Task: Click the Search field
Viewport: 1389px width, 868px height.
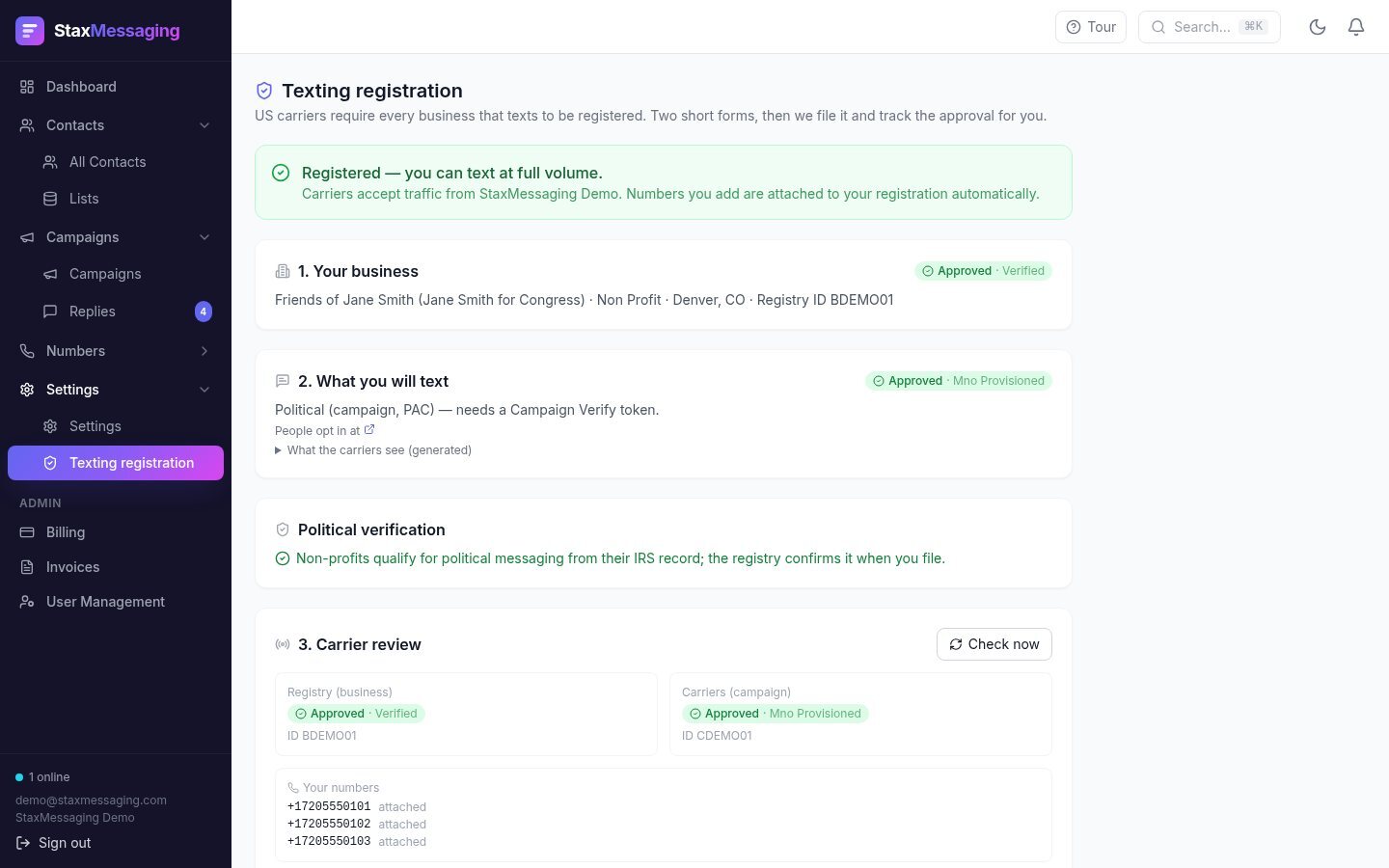Action: click(1210, 27)
